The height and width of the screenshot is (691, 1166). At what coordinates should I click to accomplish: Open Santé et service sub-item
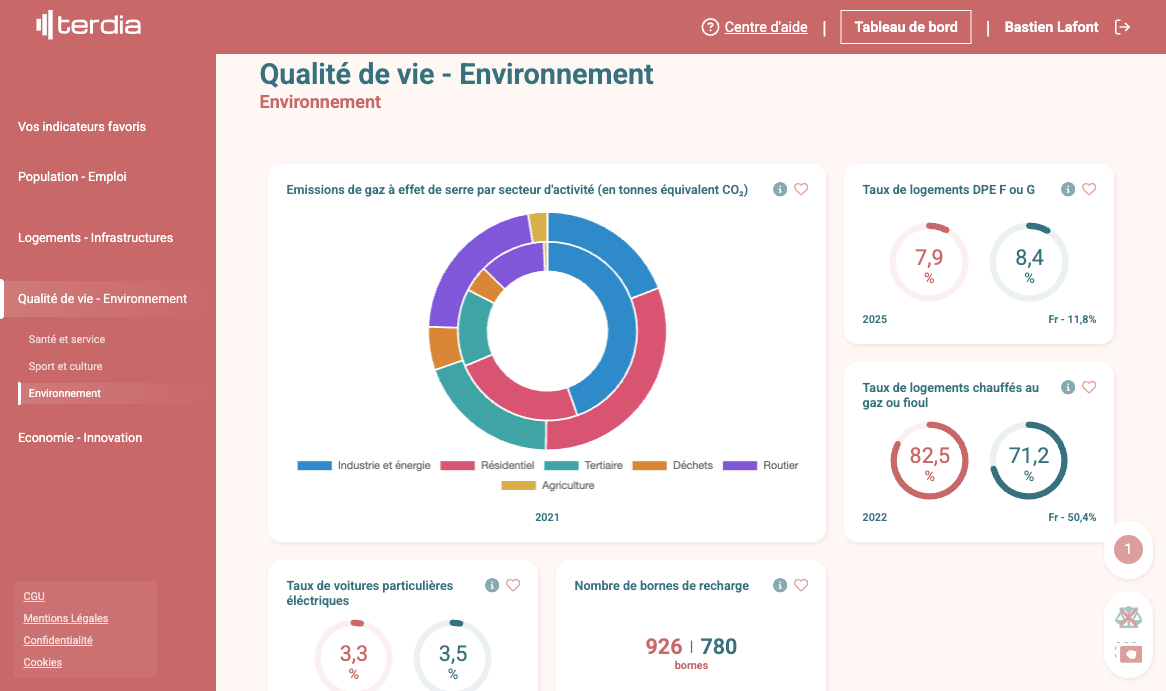pyautogui.click(x=67, y=339)
